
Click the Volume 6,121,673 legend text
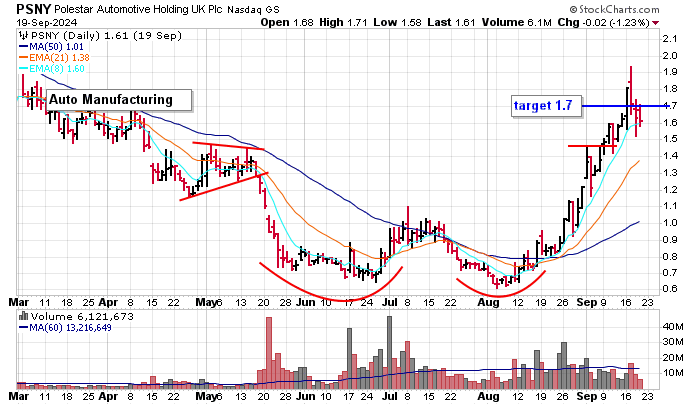(82, 317)
